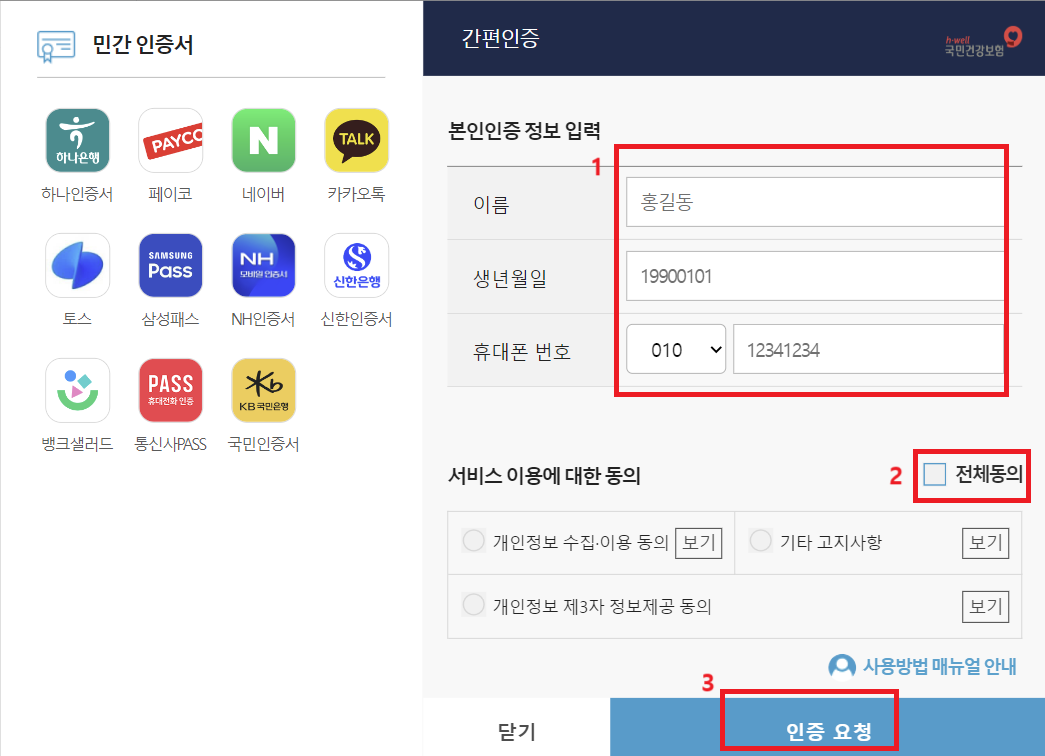Choose the Shinhan Bank certificate icon
This screenshot has width=1045, height=756.
click(357, 265)
